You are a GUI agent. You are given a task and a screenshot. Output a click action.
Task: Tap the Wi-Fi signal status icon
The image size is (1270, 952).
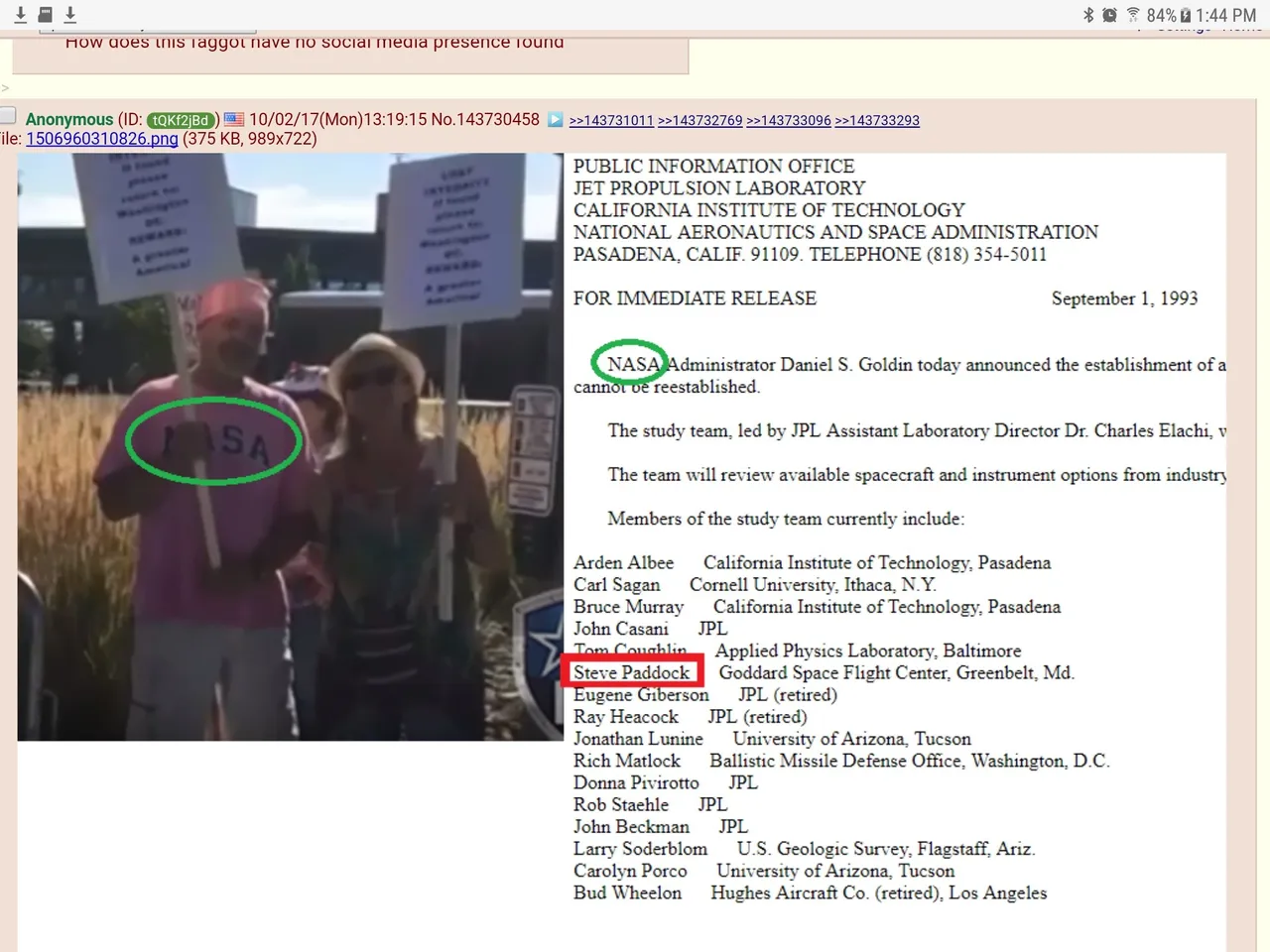(1133, 15)
